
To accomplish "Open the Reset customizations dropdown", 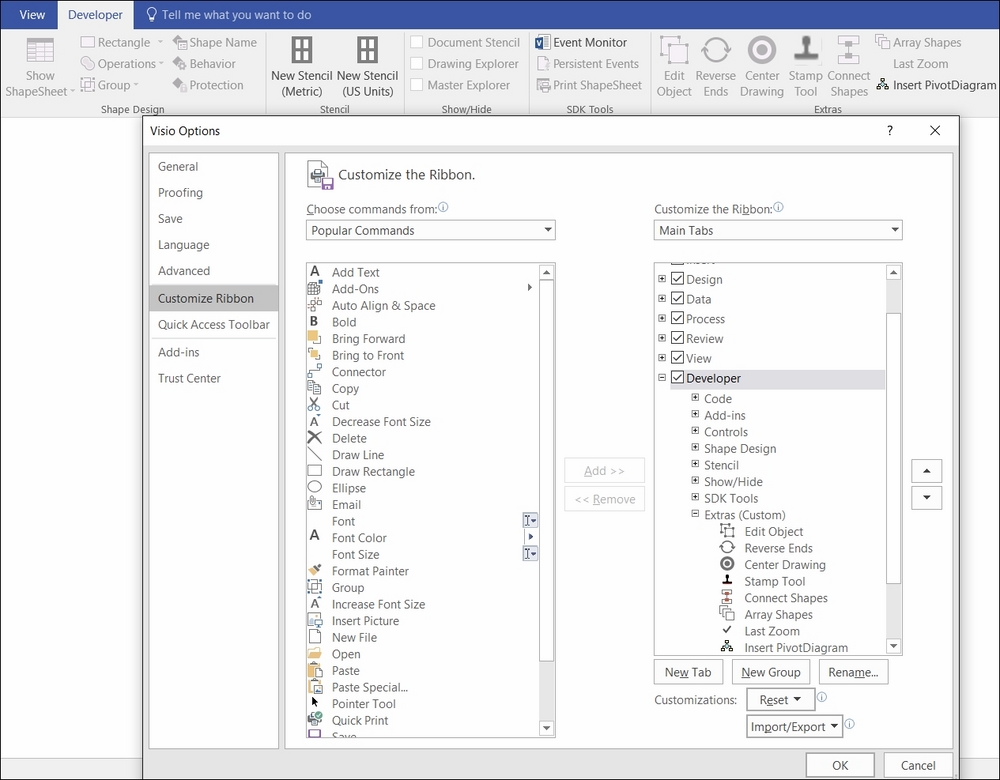I will point(780,700).
